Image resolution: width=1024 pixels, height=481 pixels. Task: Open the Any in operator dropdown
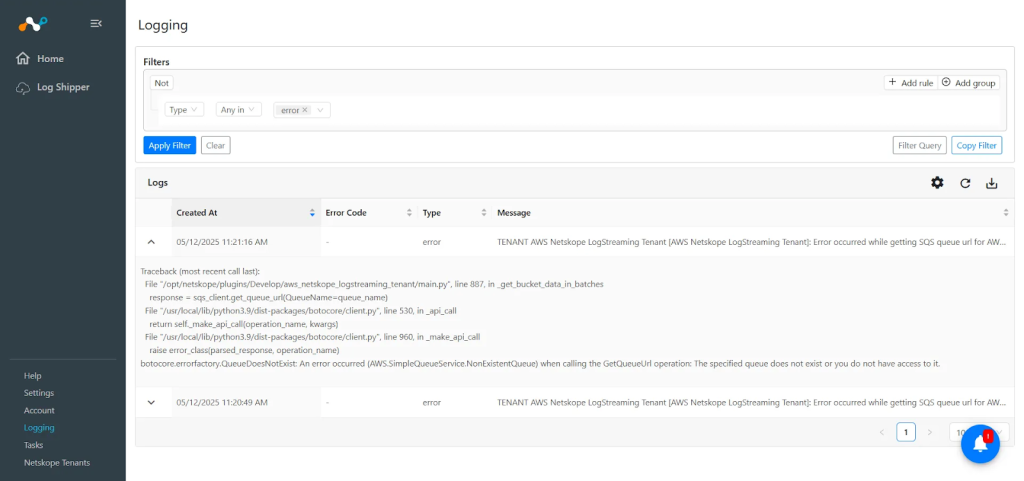pyautogui.click(x=239, y=110)
